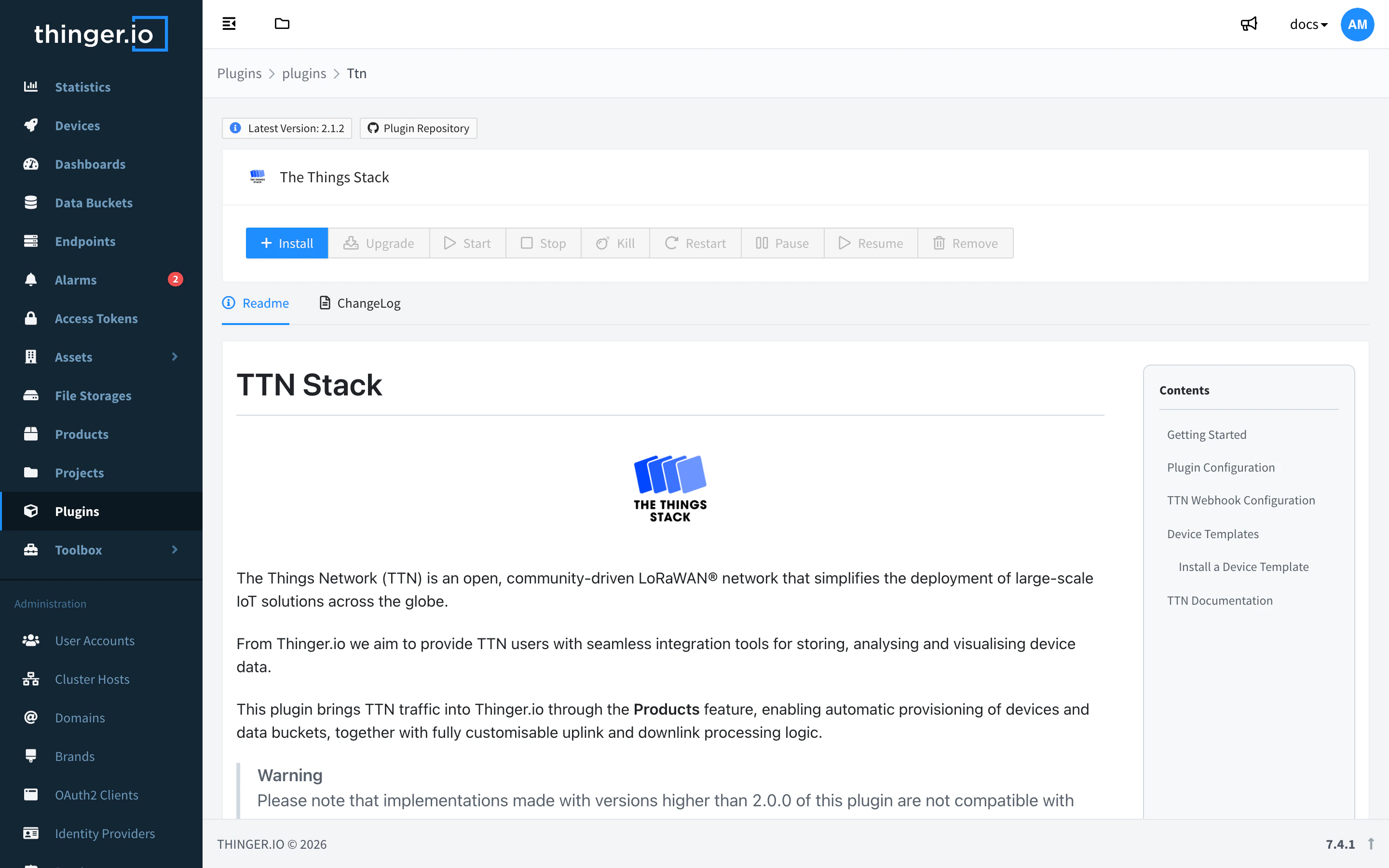Select Plugins sidebar item
This screenshot has height=868, width=1389.
pyautogui.click(x=101, y=511)
